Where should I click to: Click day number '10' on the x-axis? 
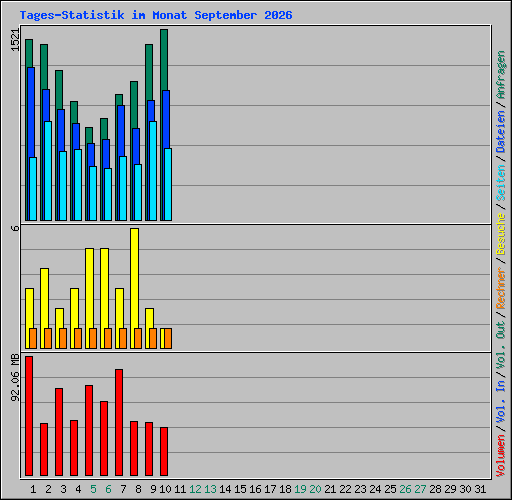165,489
